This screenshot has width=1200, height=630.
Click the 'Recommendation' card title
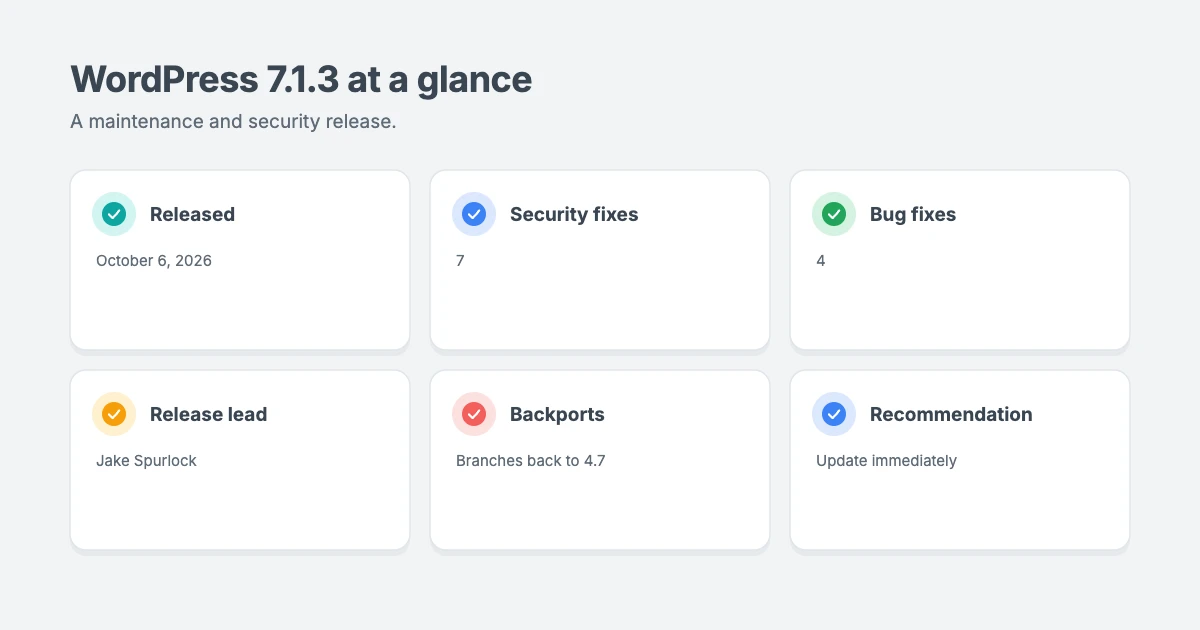pos(951,414)
